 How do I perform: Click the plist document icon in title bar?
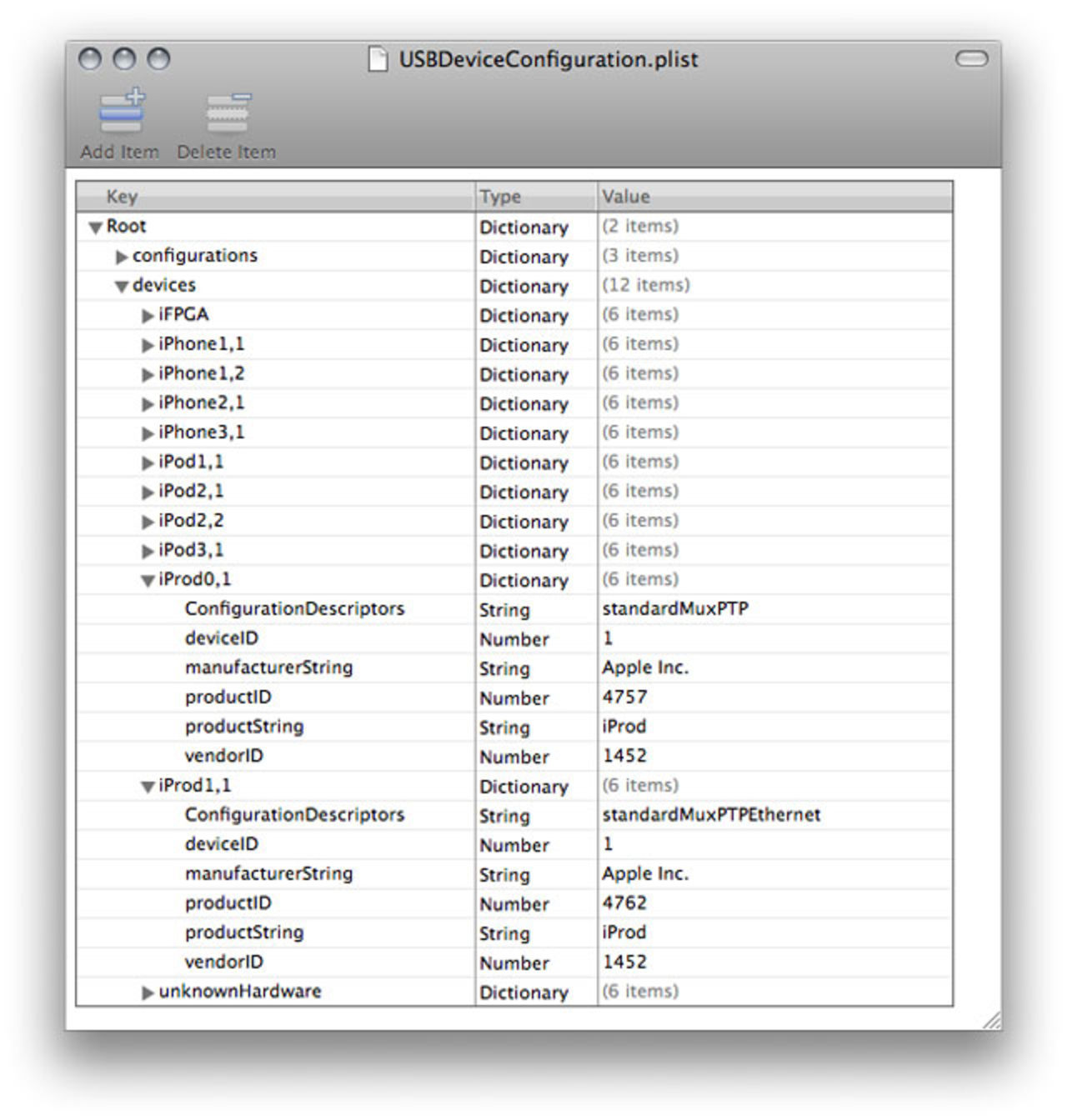coord(378,60)
